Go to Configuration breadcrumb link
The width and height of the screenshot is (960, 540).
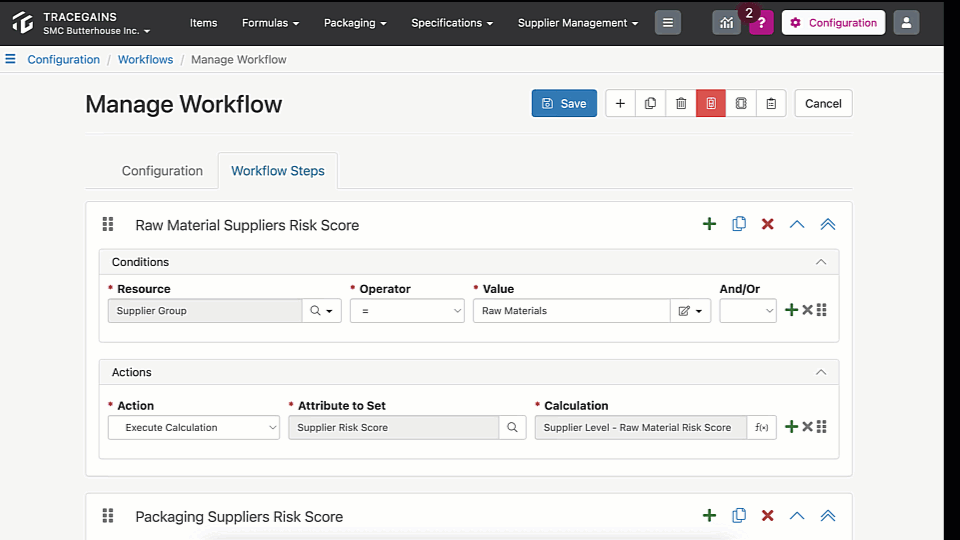click(63, 59)
